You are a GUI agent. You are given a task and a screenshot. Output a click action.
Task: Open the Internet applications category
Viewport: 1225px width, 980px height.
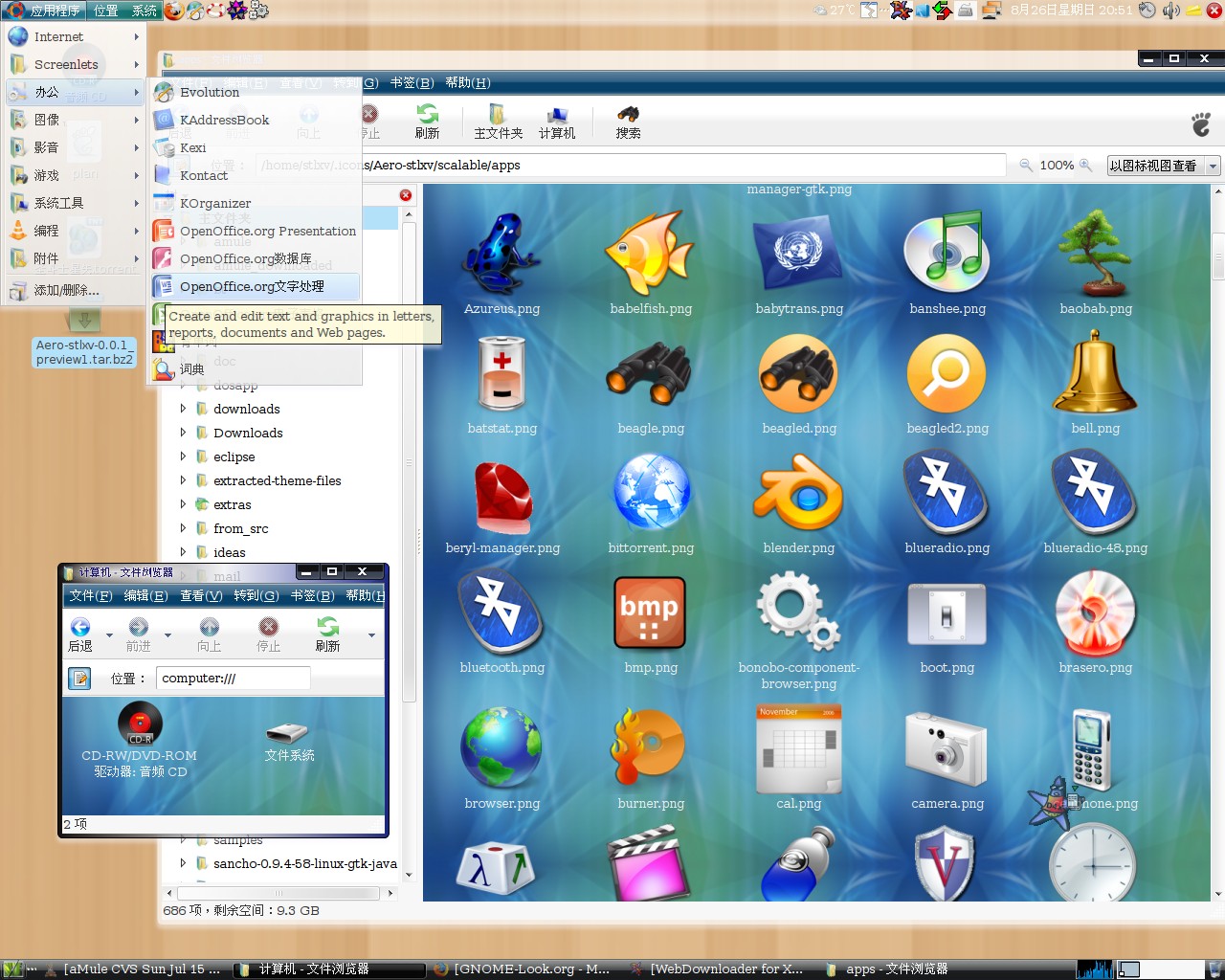point(75,36)
